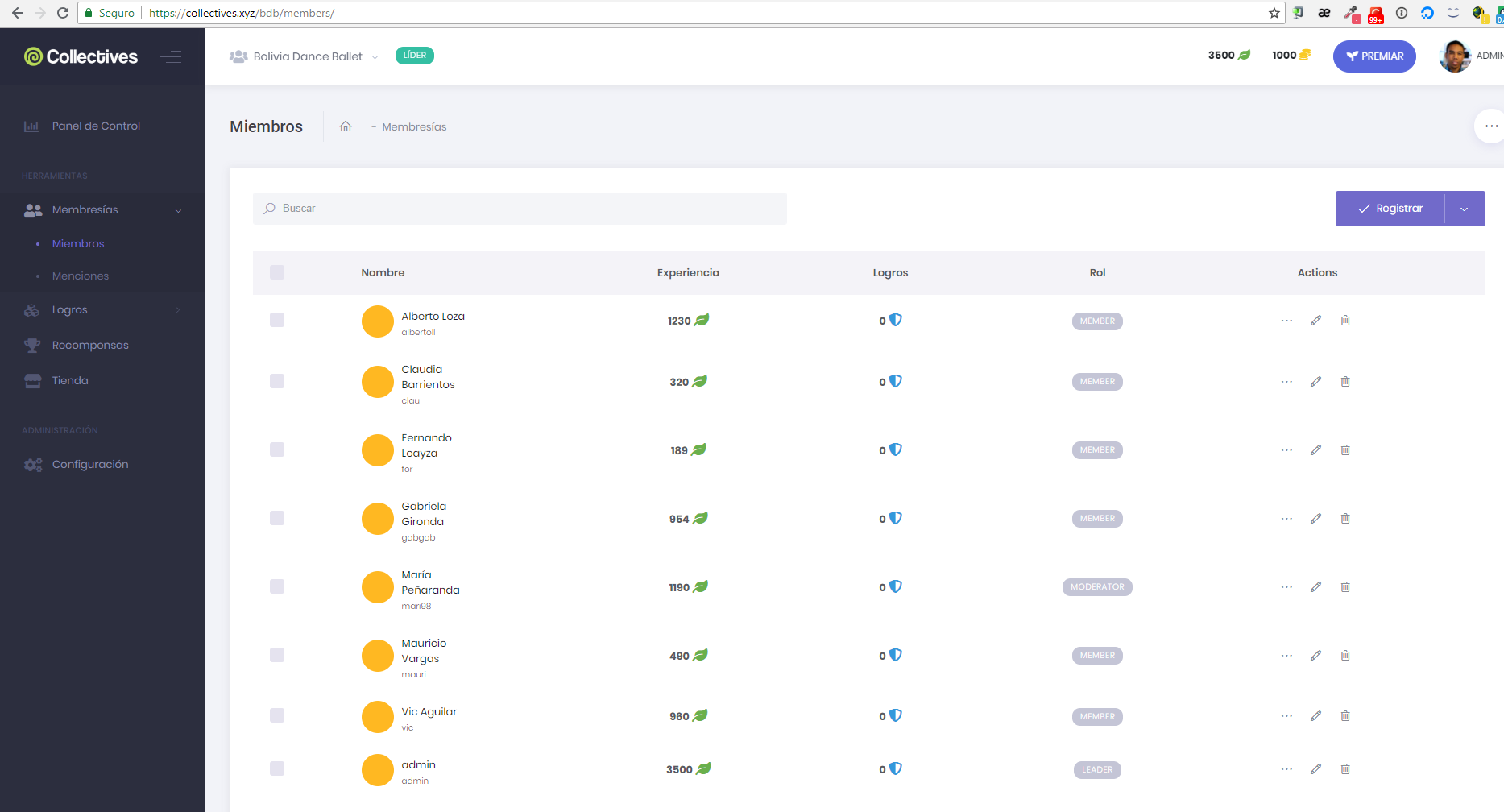Edit Vic Aguilar with pencil icon
The height and width of the screenshot is (812, 1504).
pos(1315,716)
